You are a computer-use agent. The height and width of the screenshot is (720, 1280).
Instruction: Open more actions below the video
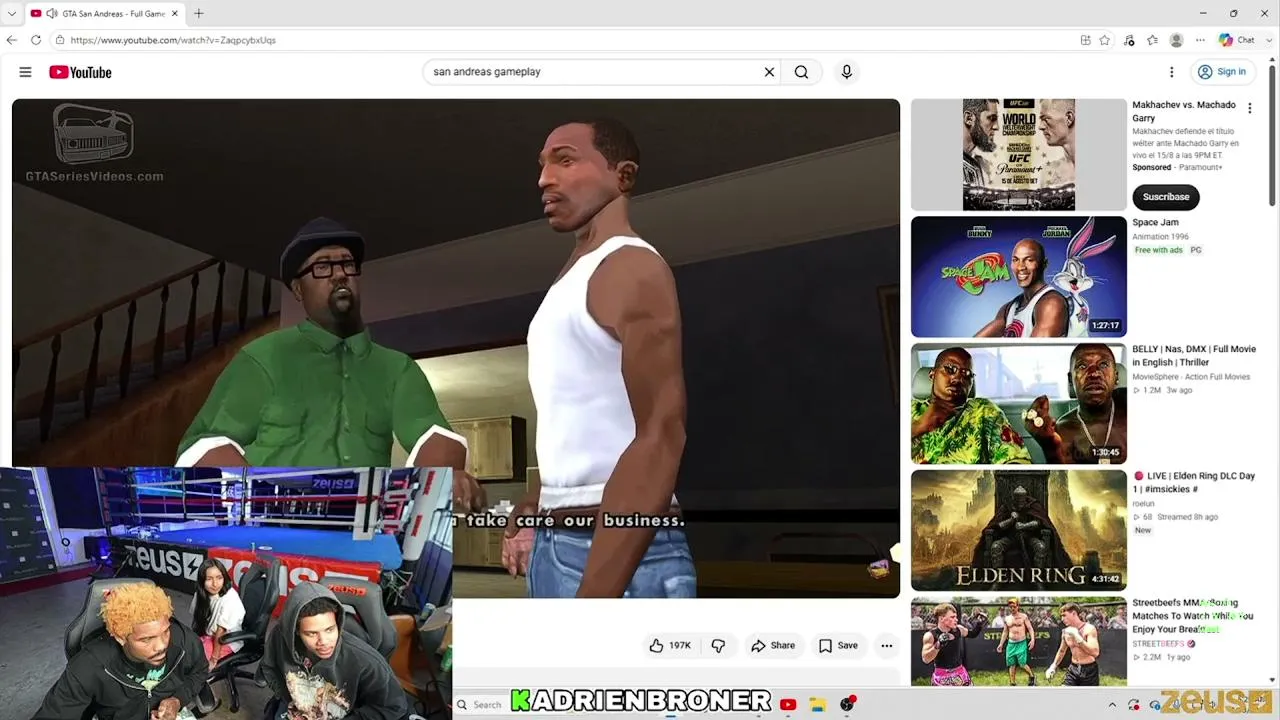coord(887,646)
